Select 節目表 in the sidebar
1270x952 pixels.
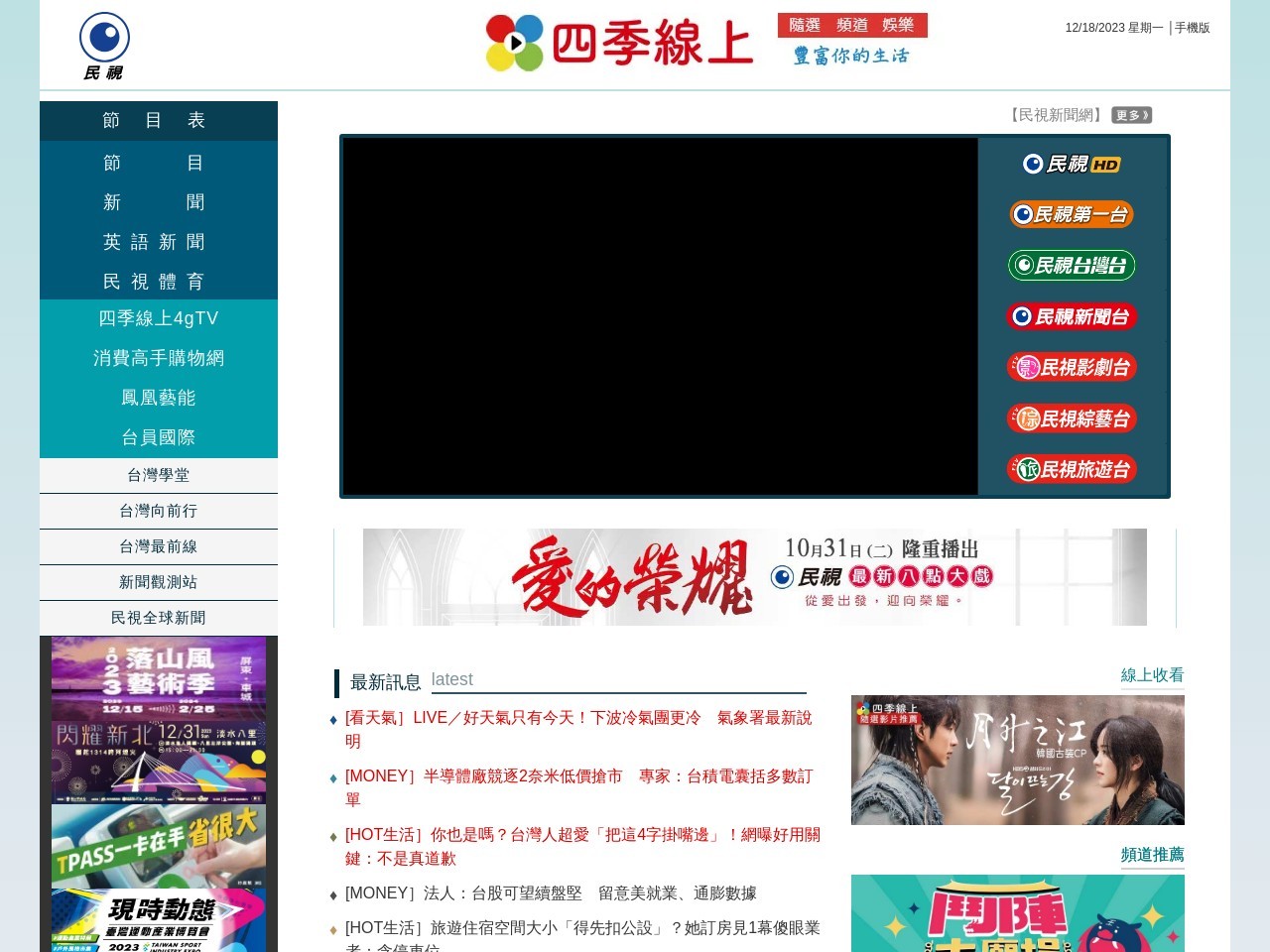click(x=153, y=120)
